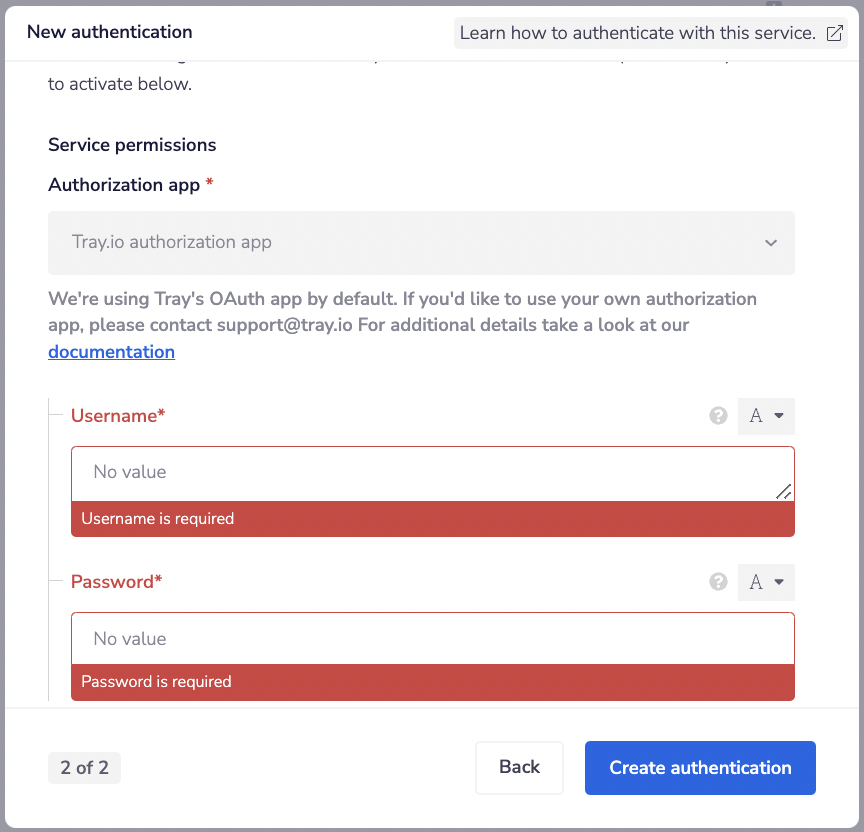Viewport: 864px width, 832px height.
Task: Click the 'New authentication' dialog title
Action: pos(110,33)
